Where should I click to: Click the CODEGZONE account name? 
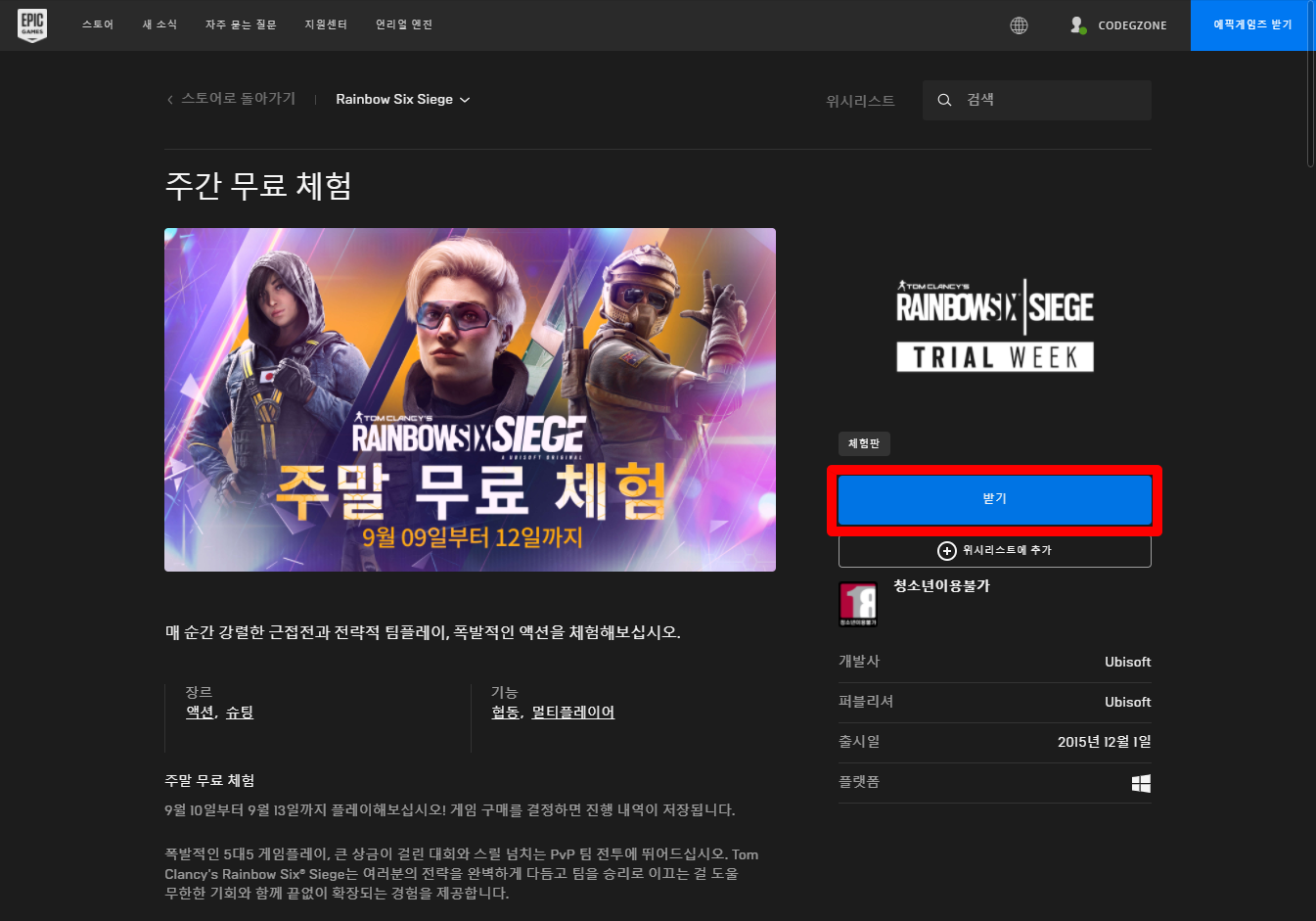point(1132,25)
